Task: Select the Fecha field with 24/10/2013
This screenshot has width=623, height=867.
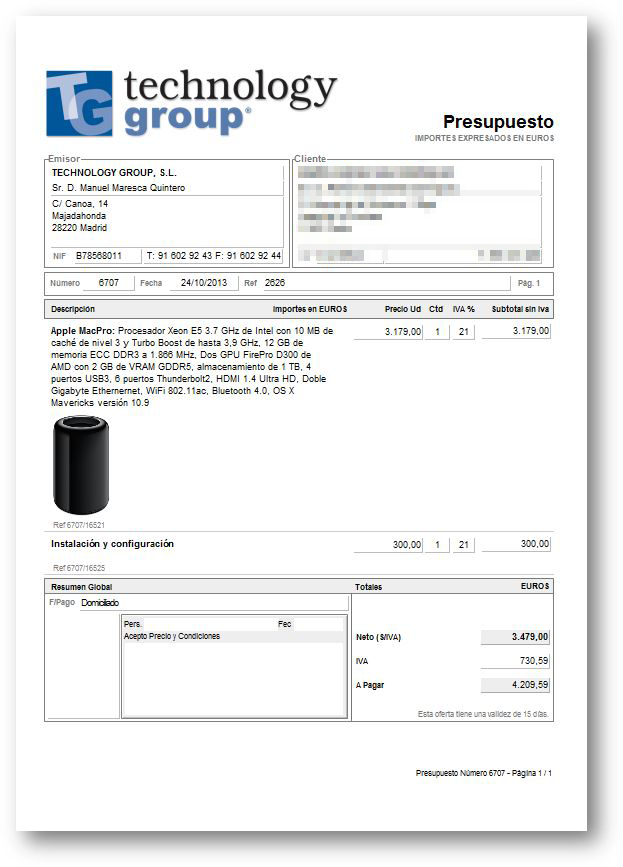Action: 204,283
